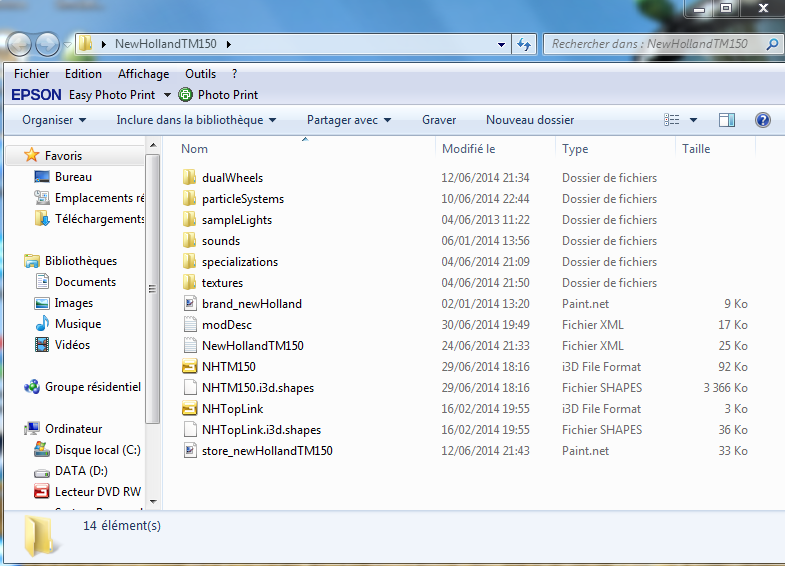The image size is (785, 566).
Task: Select the specializations folder icon
Action: 190,261
